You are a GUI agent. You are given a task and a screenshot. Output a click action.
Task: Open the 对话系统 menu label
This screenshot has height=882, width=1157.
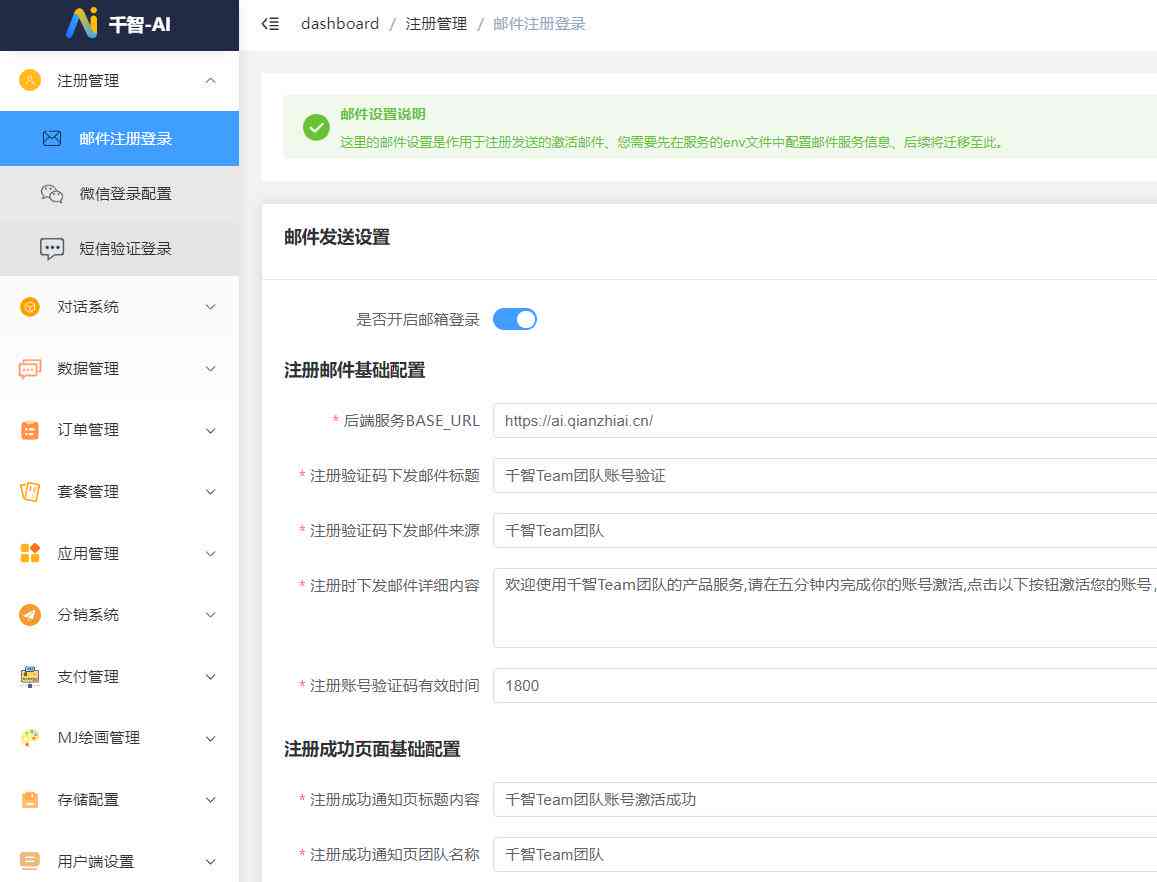tap(88, 306)
